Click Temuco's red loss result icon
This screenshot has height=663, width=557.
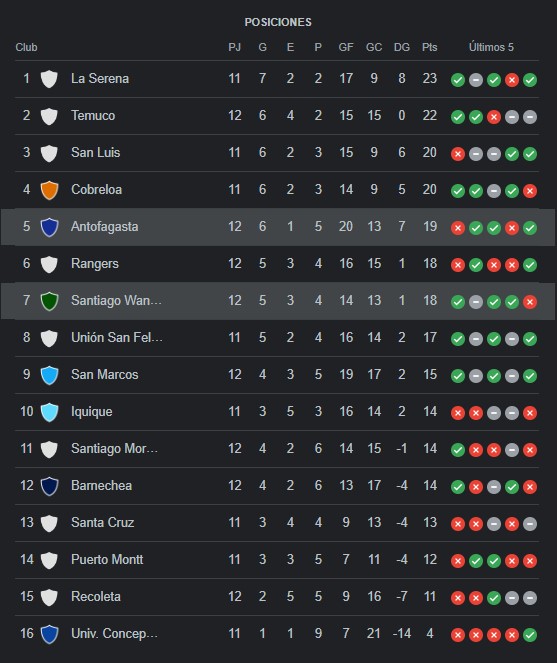click(x=494, y=117)
